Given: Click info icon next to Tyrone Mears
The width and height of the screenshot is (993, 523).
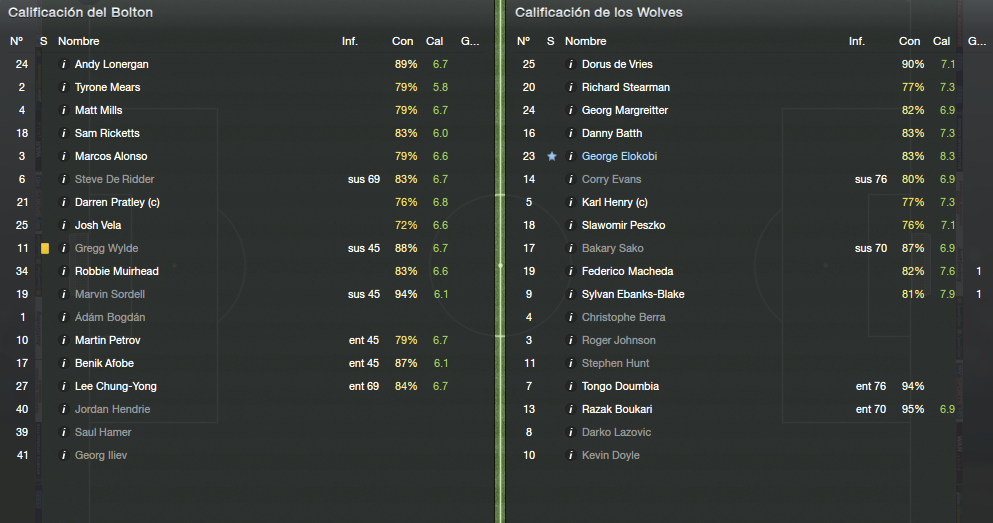Looking at the screenshot, I should 63,87.
